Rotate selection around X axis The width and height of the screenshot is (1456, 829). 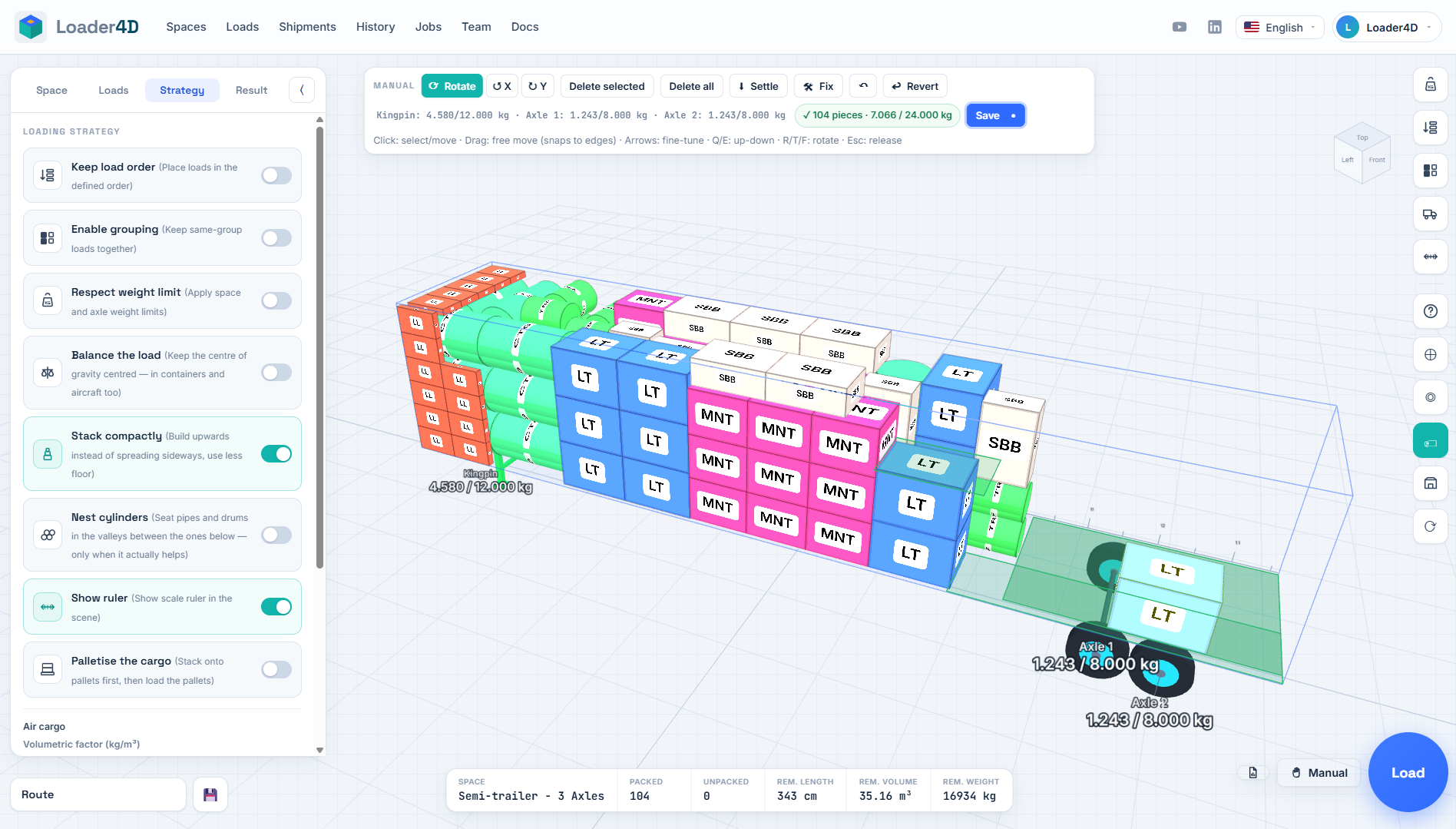point(502,86)
